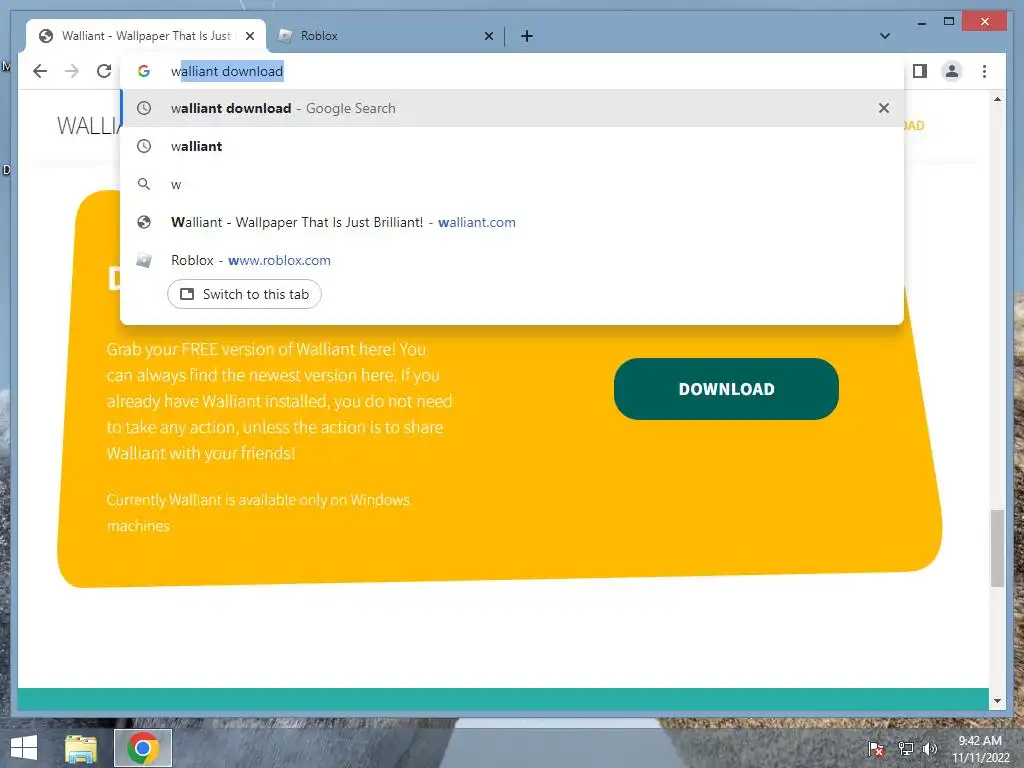This screenshot has height=768, width=1024.
Task: Click the network tray icon
Action: click(905, 748)
